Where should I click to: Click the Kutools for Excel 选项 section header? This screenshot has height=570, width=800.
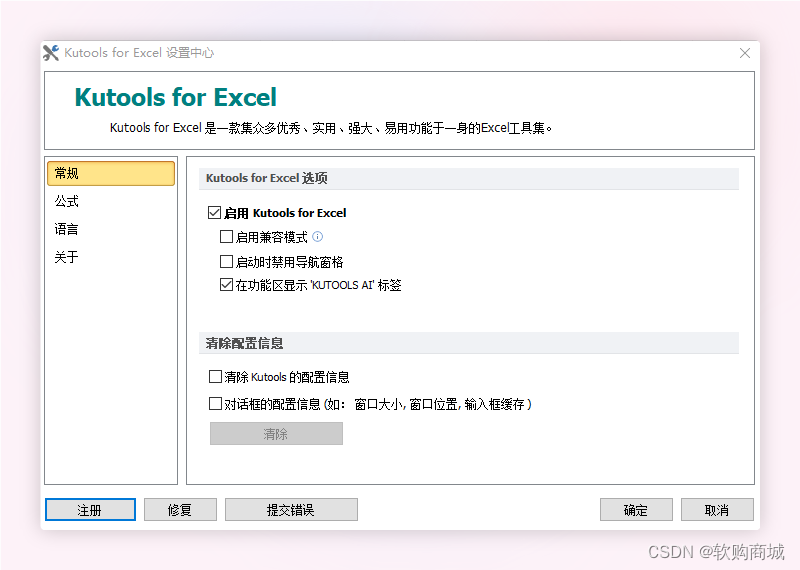(x=468, y=179)
